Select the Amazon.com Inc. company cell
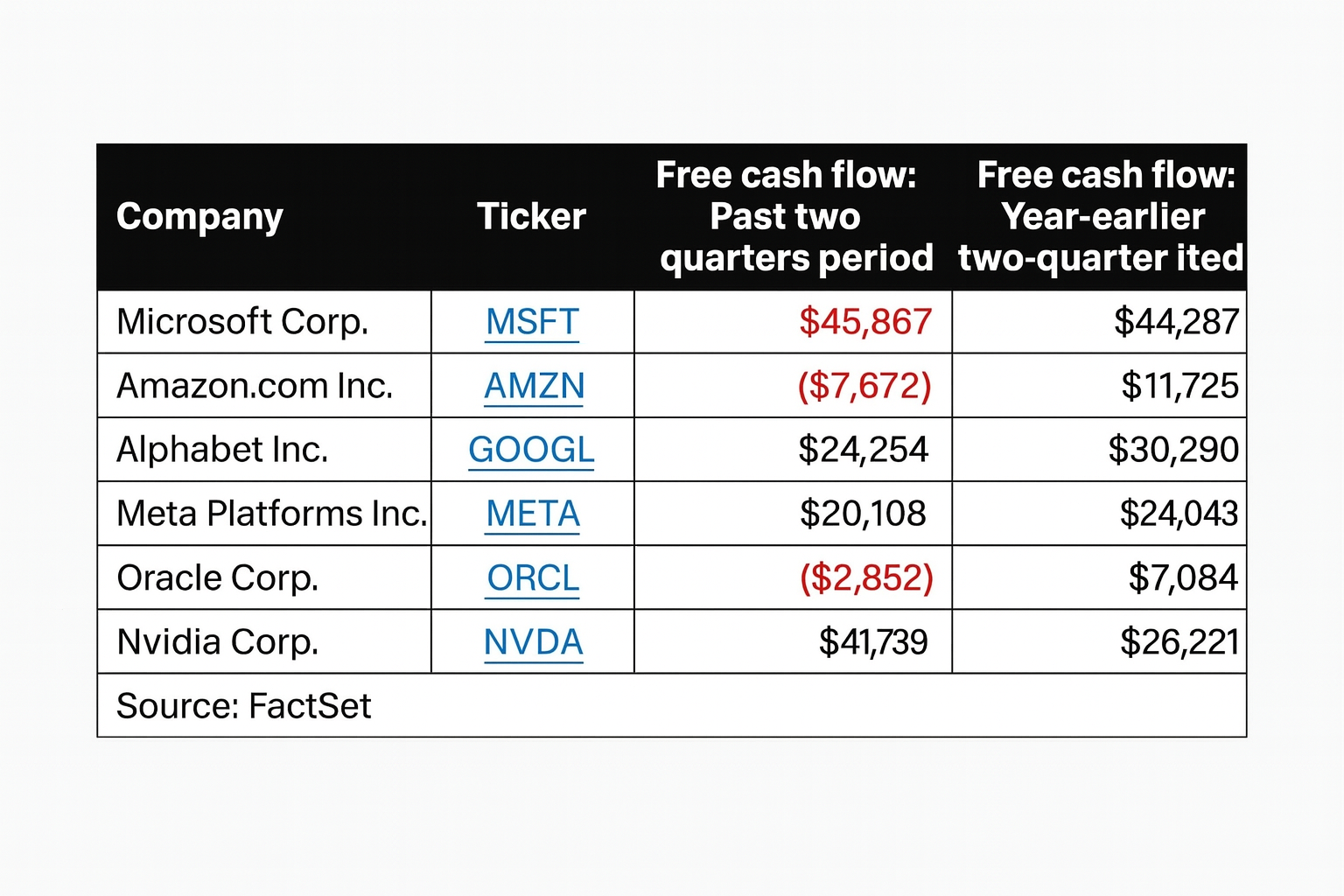 [x=255, y=386]
